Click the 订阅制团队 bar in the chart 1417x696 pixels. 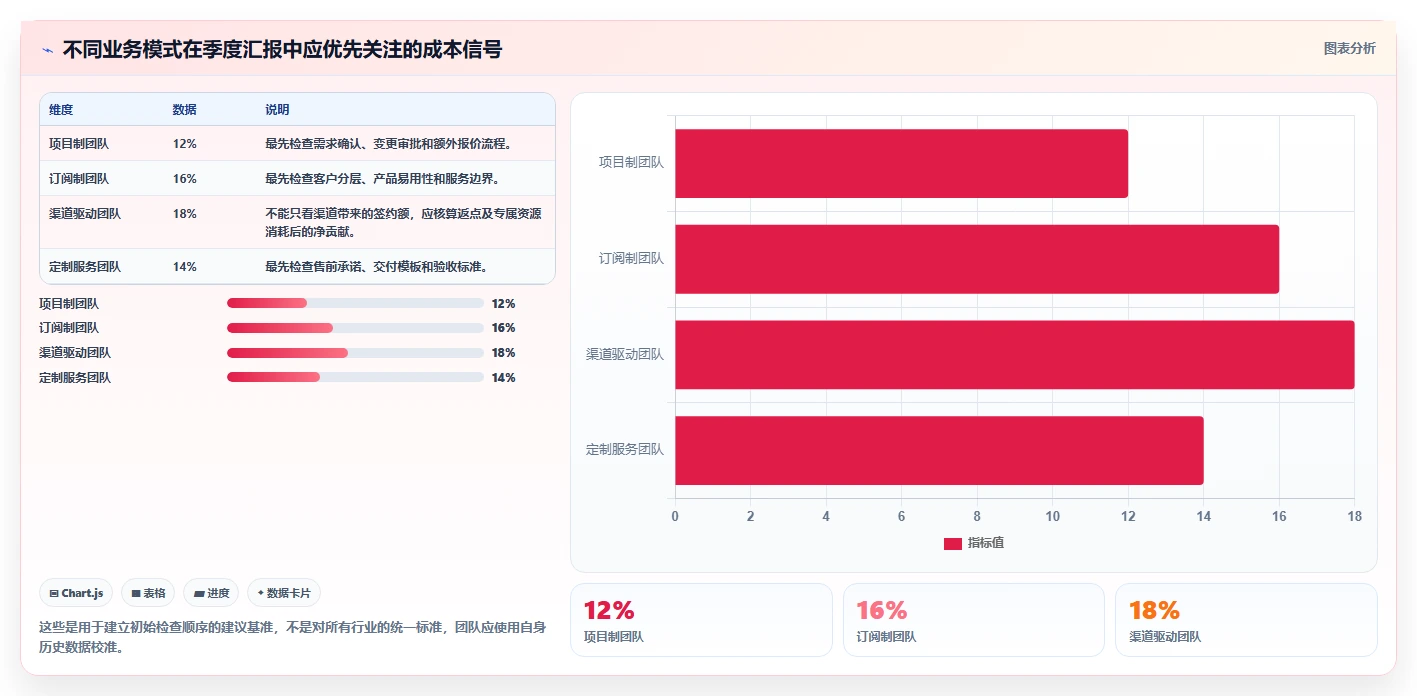[x=977, y=259]
